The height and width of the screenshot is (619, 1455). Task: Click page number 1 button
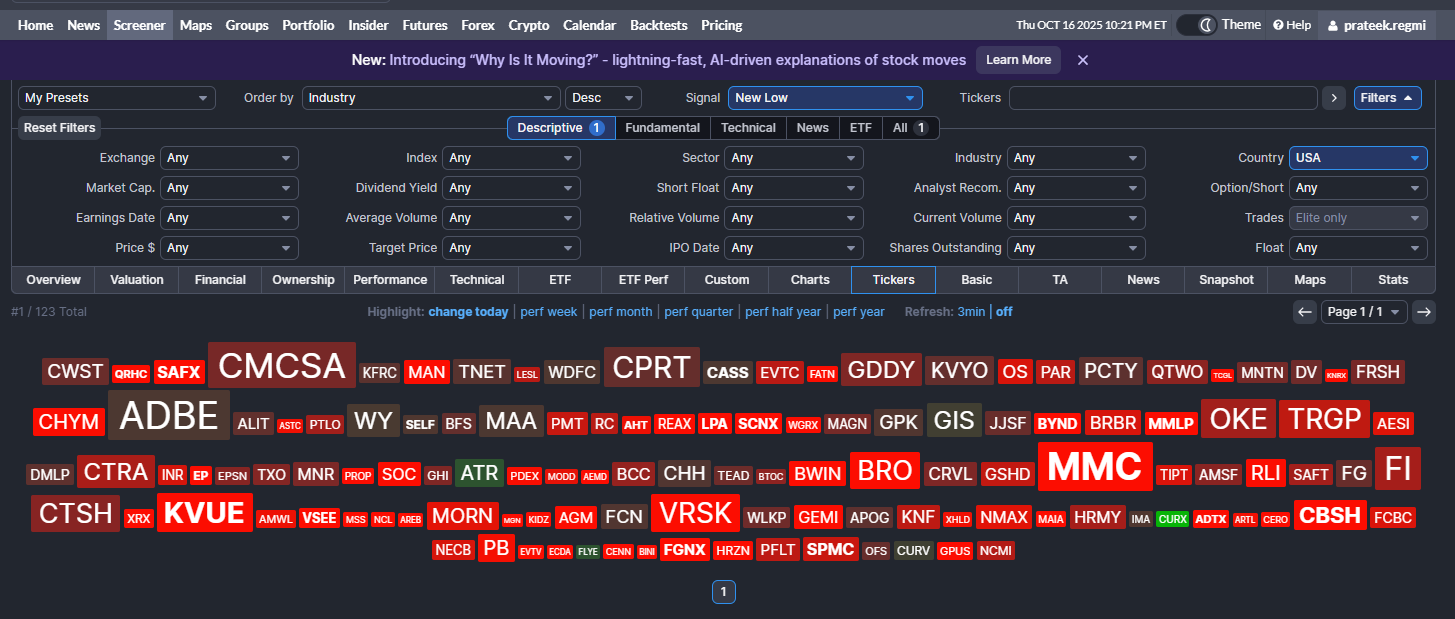[x=724, y=592]
